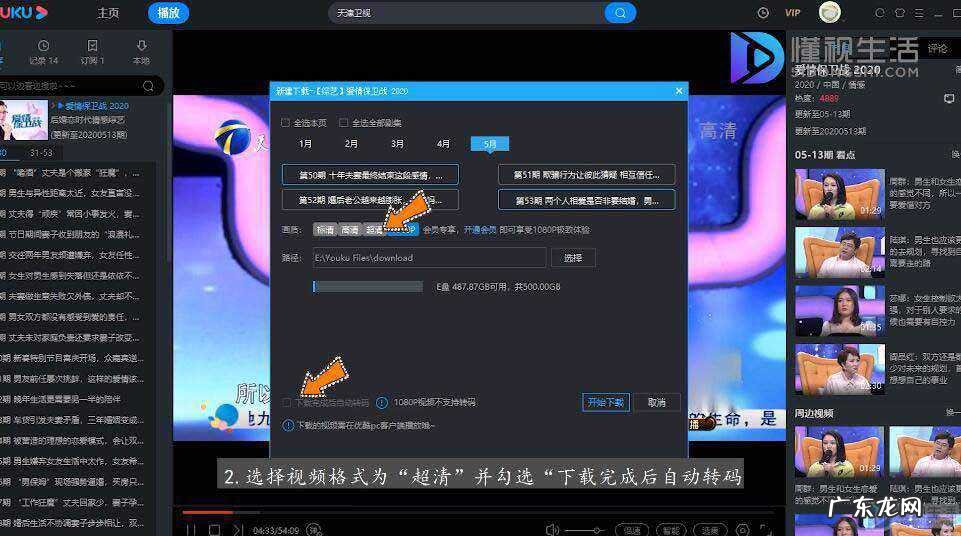Click the 选择 path browse button
961x536 pixels.
click(573, 258)
